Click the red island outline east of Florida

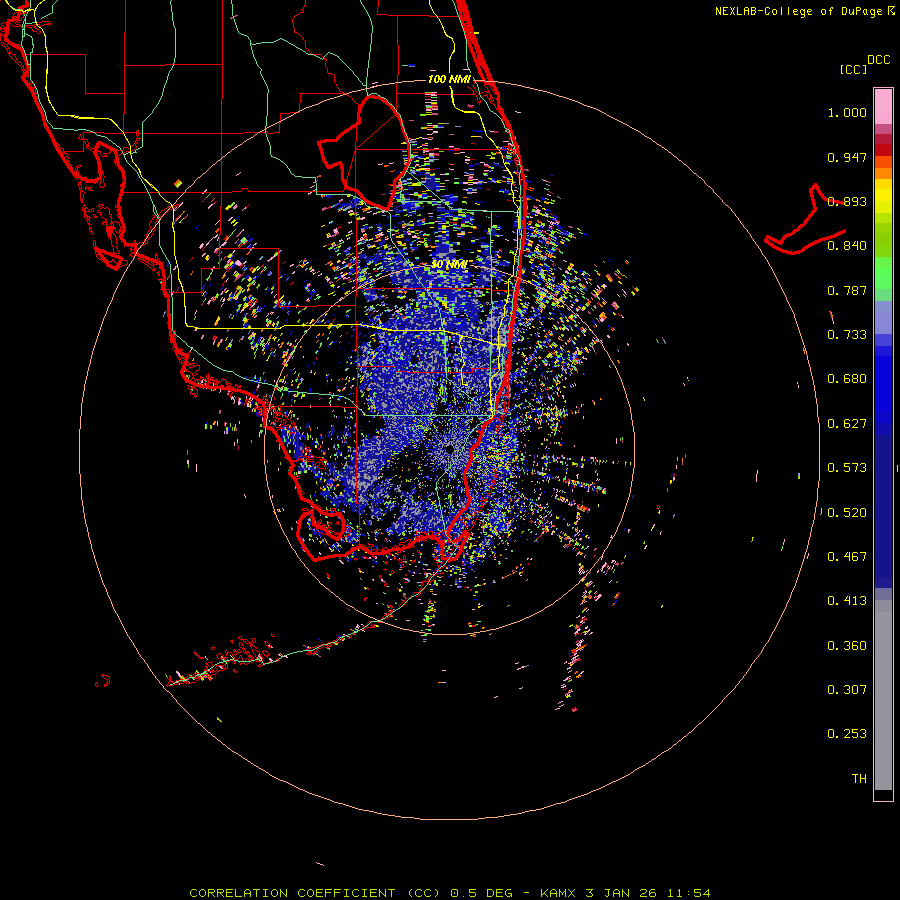[805, 221]
